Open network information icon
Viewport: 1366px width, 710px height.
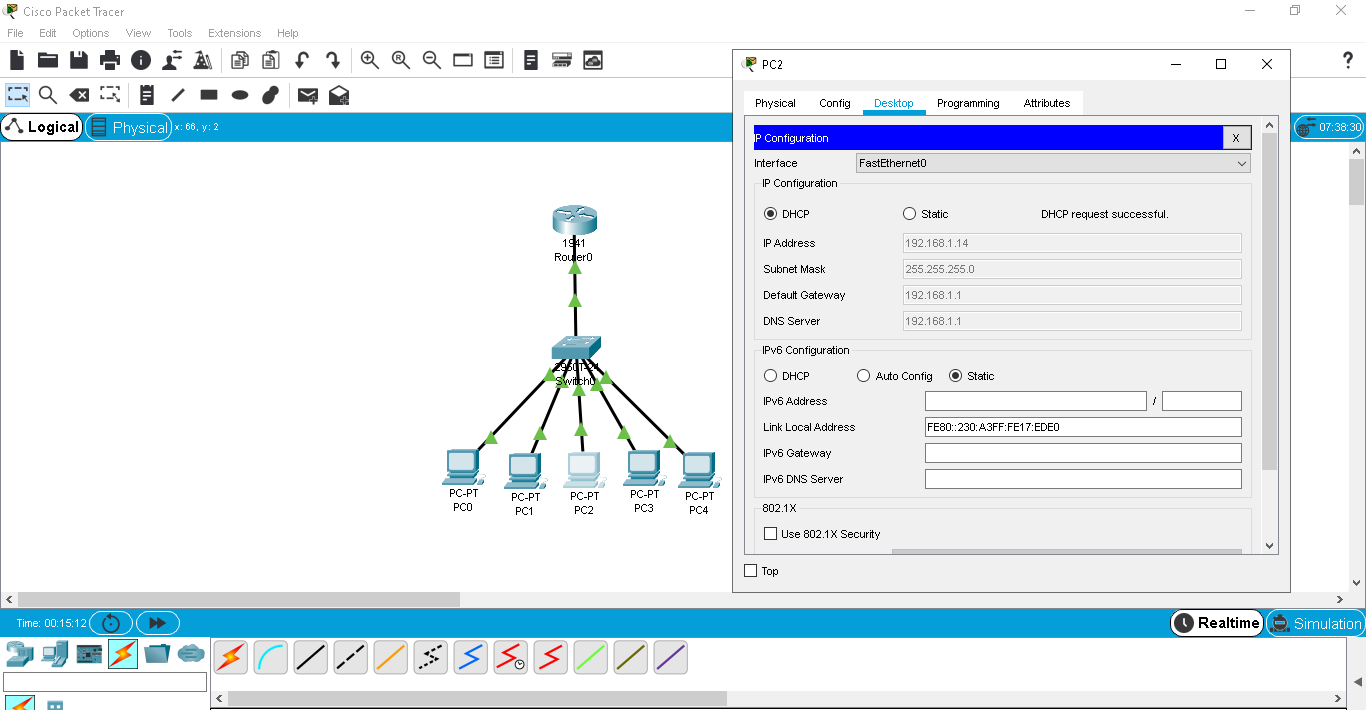[x=141, y=60]
